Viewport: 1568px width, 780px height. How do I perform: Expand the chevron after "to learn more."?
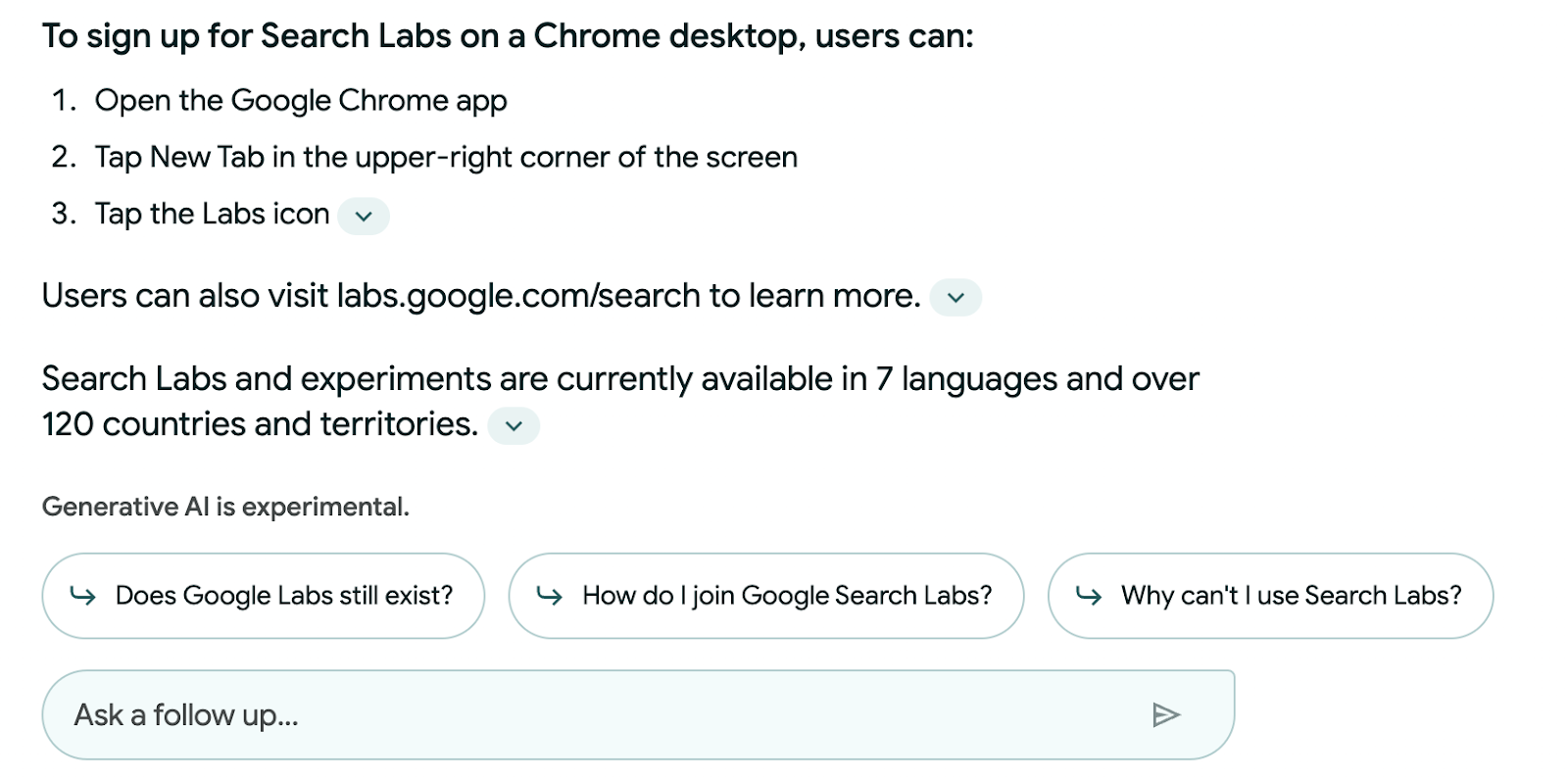coord(955,297)
